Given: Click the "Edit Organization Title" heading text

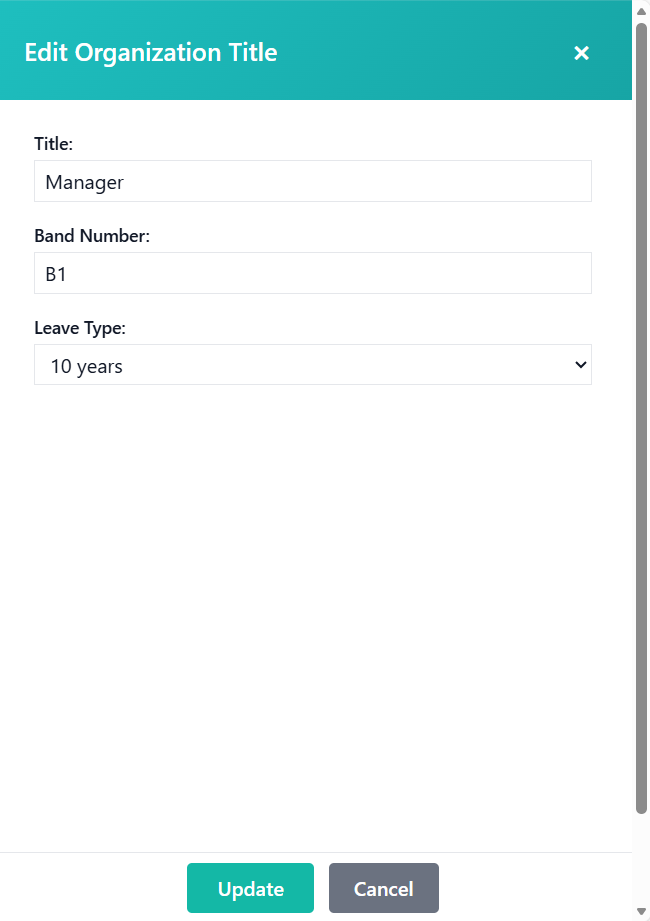Looking at the screenshot, I should coord(151,53).
